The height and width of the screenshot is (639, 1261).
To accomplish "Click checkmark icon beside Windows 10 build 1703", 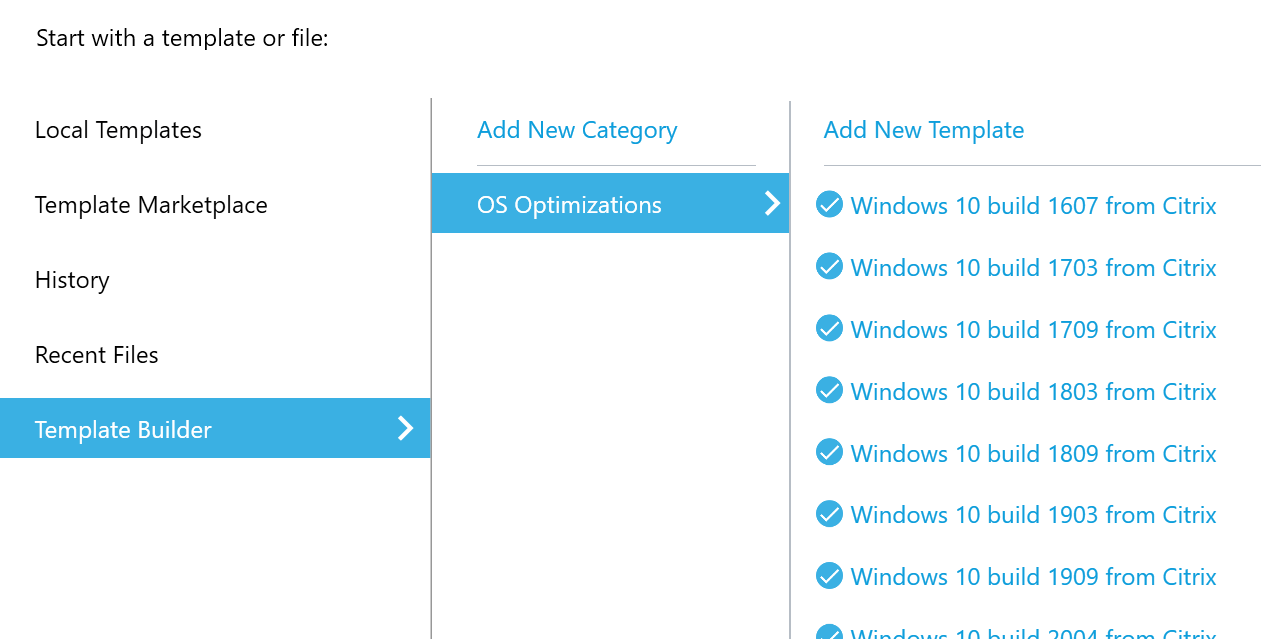I will (829, 267).
